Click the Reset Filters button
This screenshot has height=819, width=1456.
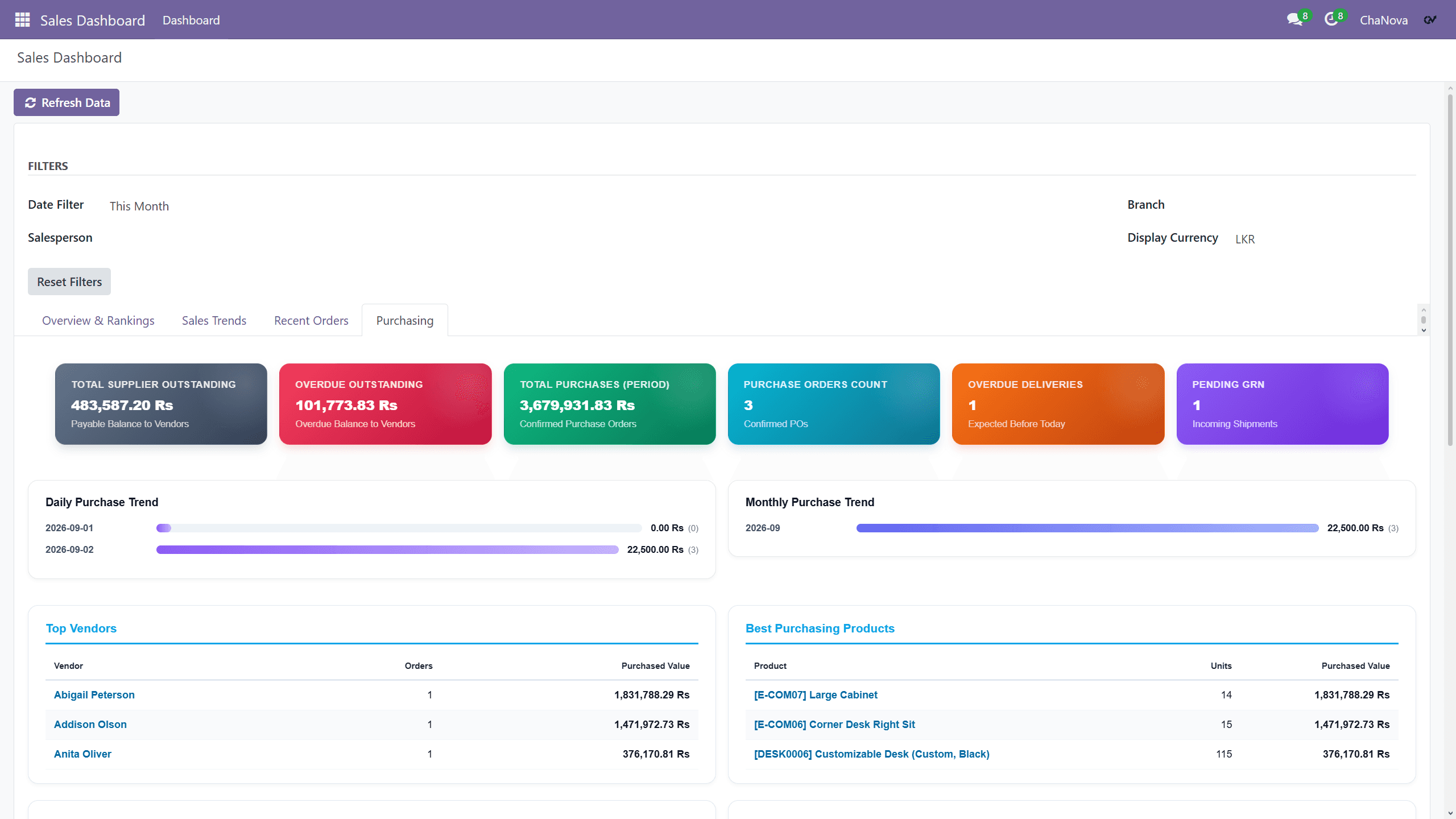coord(69,282)
